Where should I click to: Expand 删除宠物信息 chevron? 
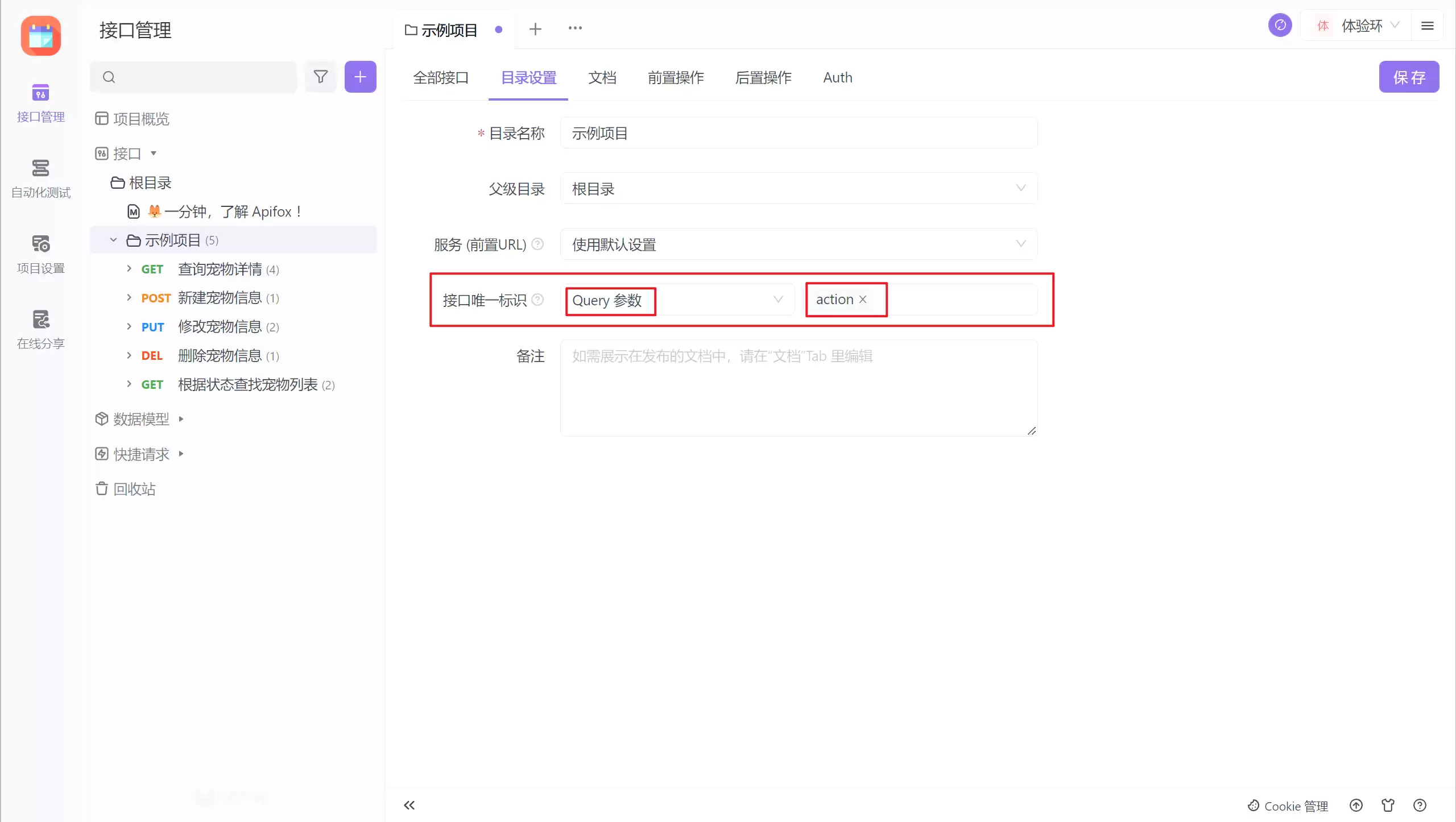point(129,355)
